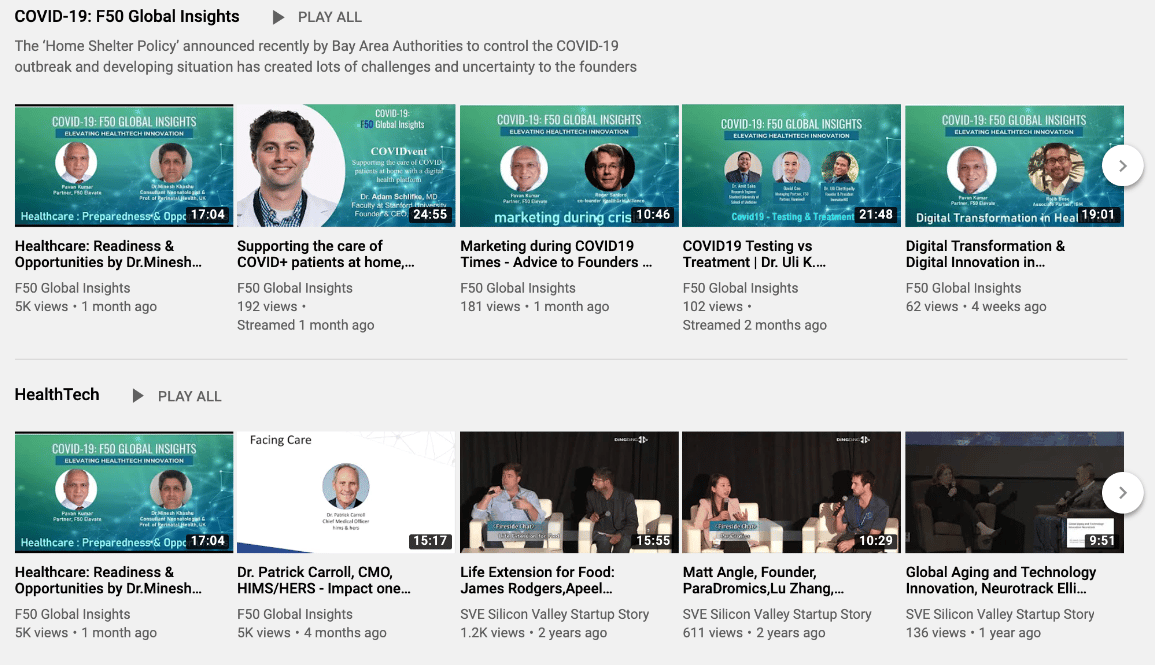1155x665 pixels.
Task: Visit F50 Global Insights channel under Dr. Patrick Carroll video
Action: pyautogui.click(x=295, y=614)
